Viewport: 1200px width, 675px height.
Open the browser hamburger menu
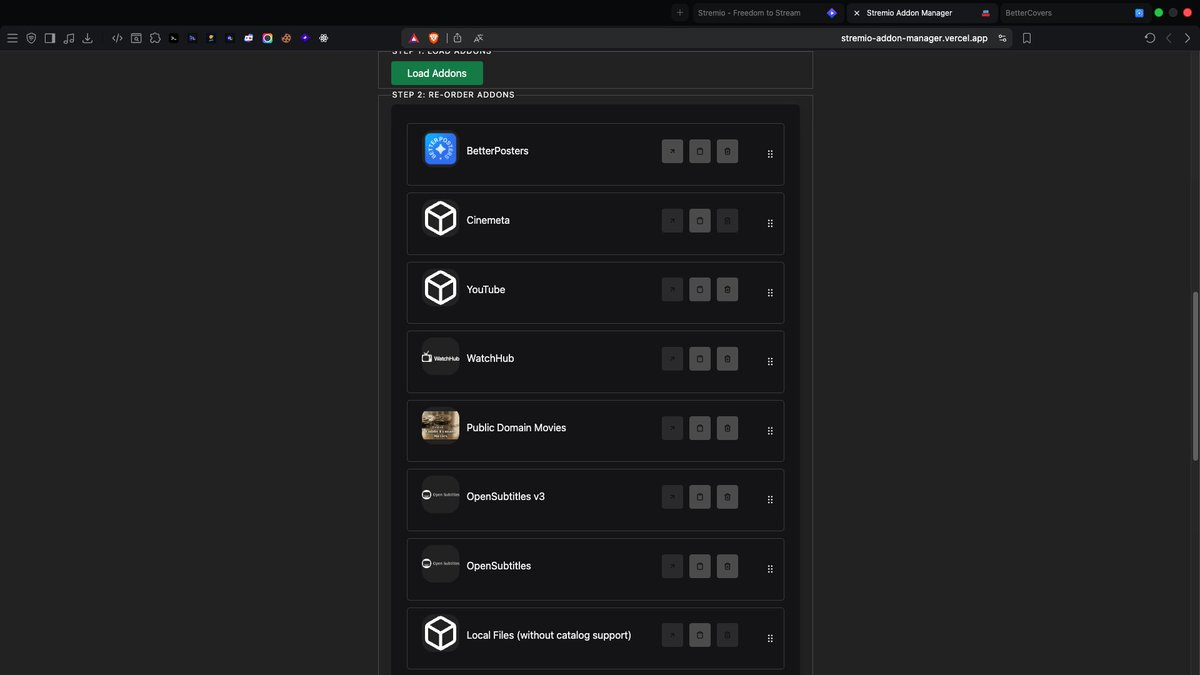[x=12, y=38]
